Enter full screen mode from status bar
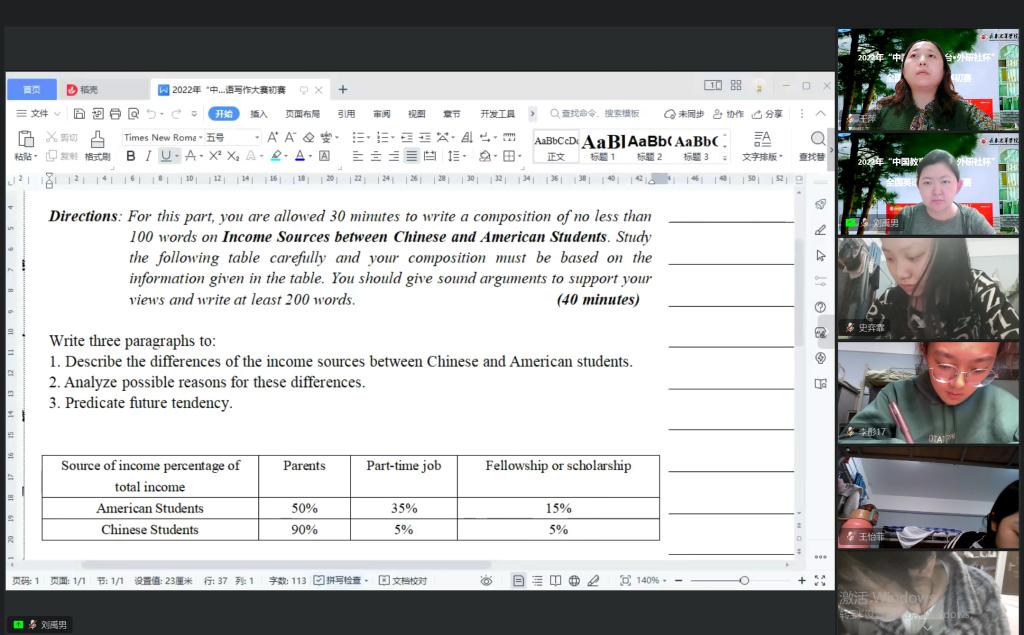Image resolution: width=1024 pixels, height=635 pixels. 820,581
